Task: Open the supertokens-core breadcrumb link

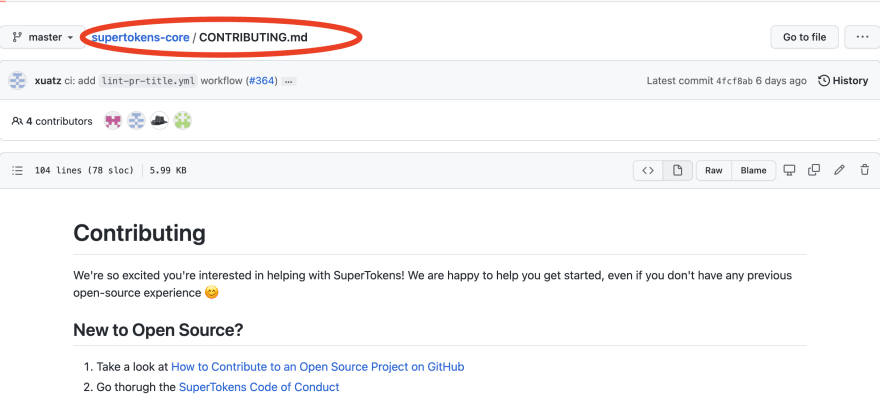Action: (x=140, y=37)
